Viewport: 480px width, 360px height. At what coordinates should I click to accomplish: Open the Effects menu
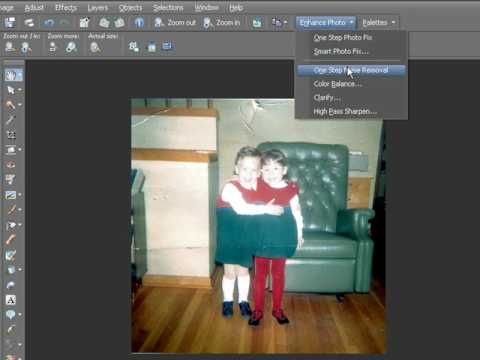(x=66, y=8)
